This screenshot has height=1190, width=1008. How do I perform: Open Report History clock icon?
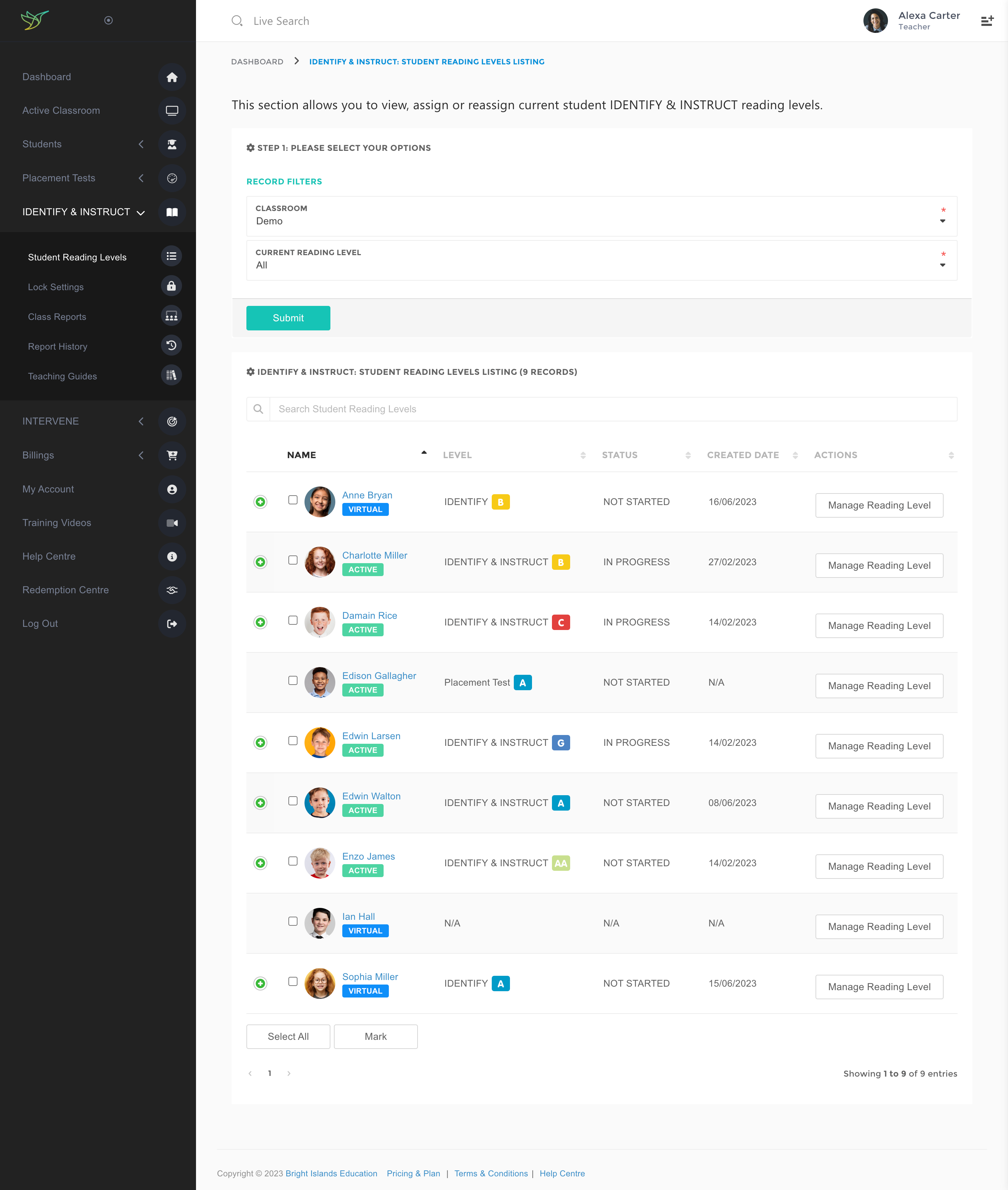171,346
